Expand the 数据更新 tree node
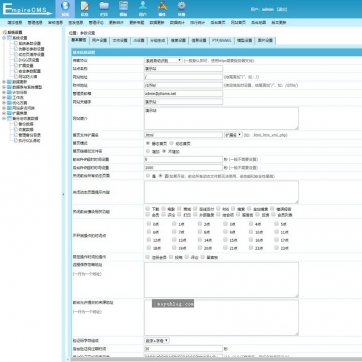 click(x=4, y=82)
